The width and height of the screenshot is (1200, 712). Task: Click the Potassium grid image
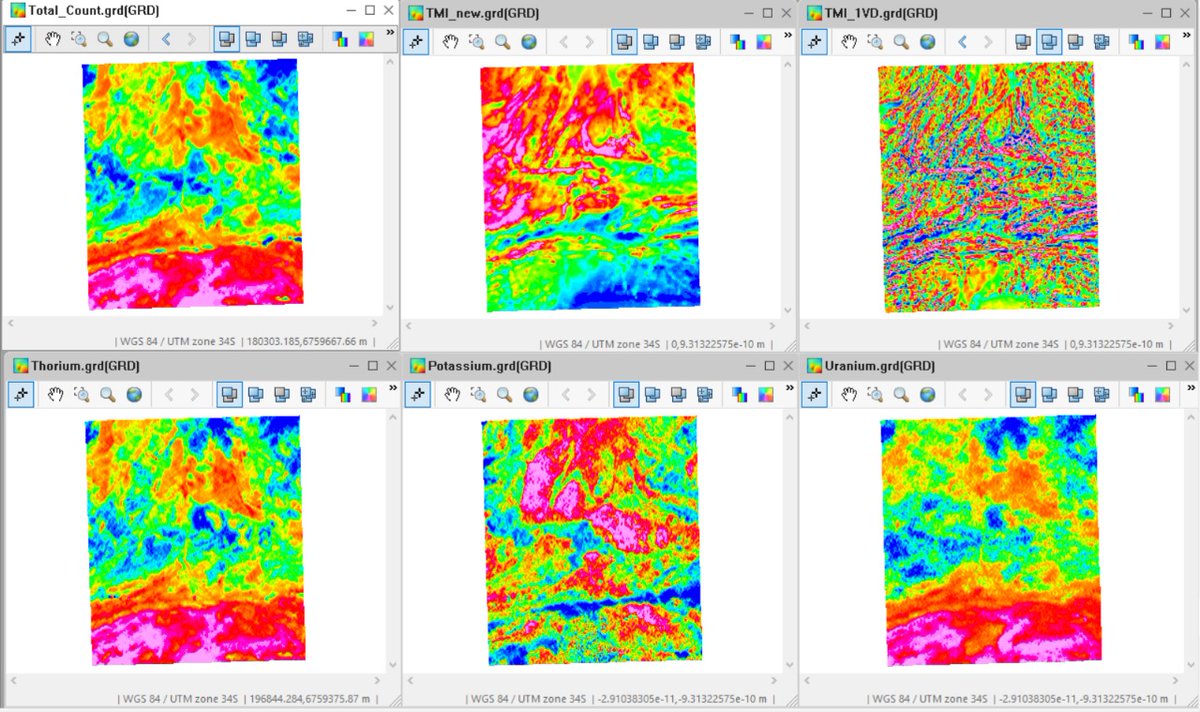click(590, 542)
